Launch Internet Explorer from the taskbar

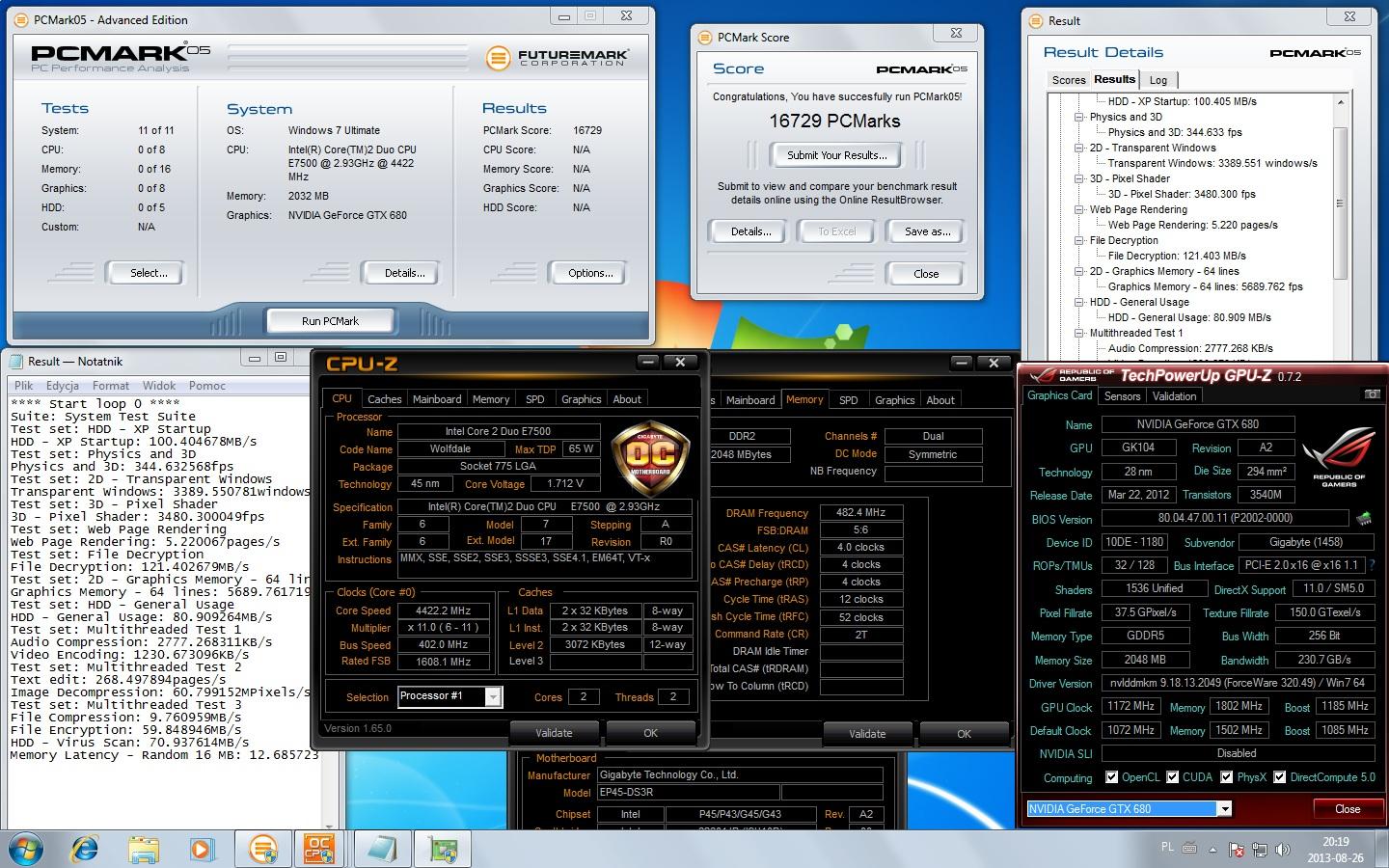85,849
